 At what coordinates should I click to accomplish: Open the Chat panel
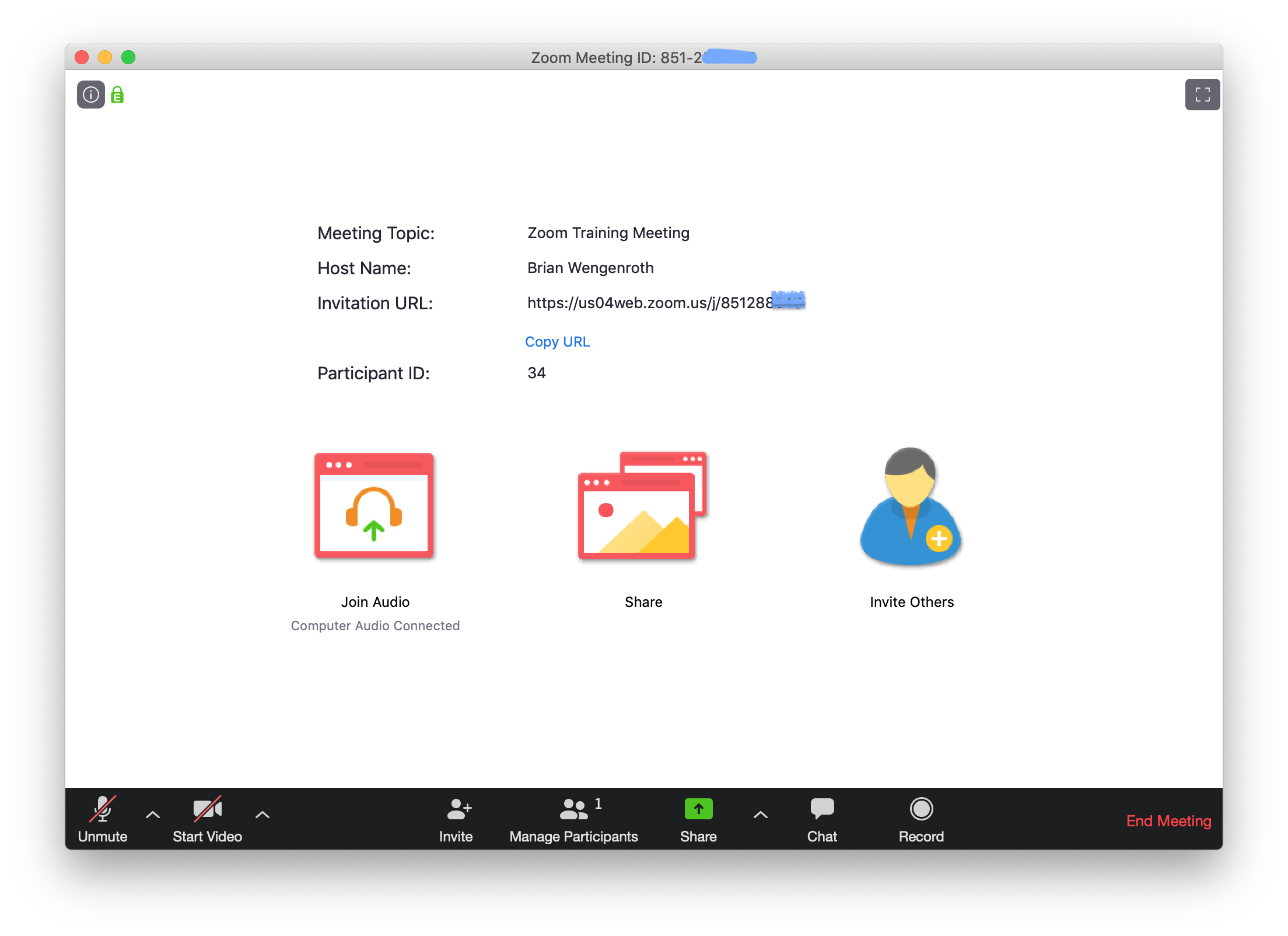(x=822, y=819)
